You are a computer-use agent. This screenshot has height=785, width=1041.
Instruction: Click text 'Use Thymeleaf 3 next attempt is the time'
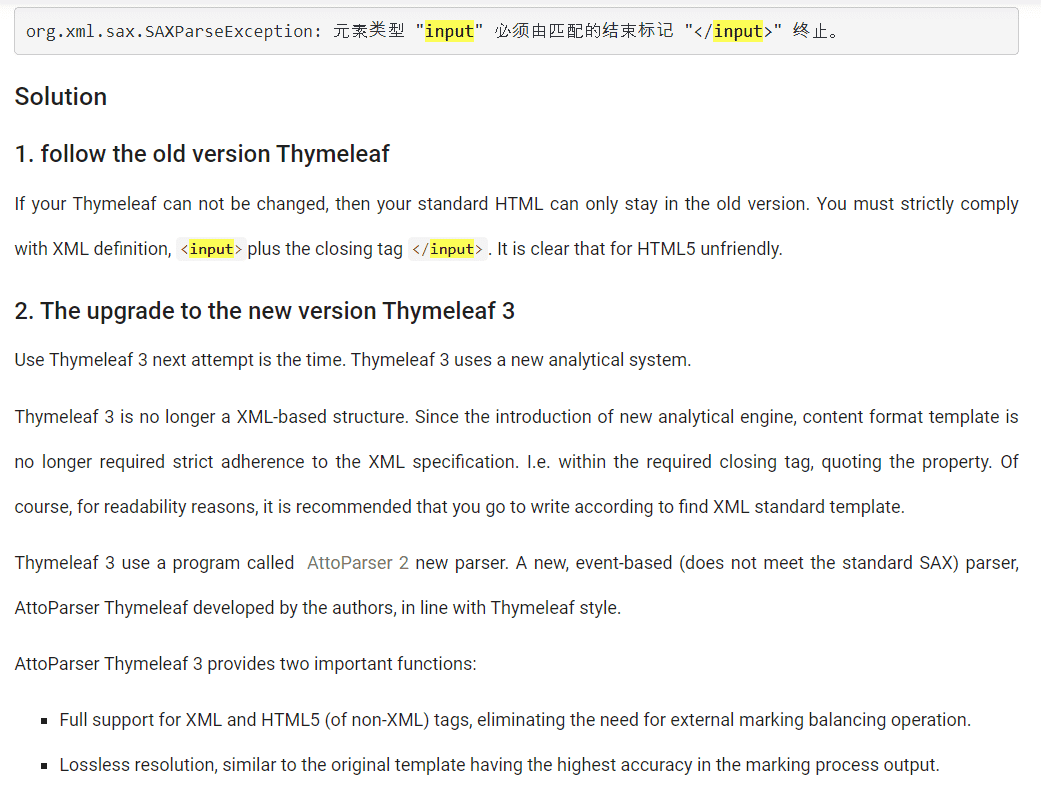[x=180, y=360]
